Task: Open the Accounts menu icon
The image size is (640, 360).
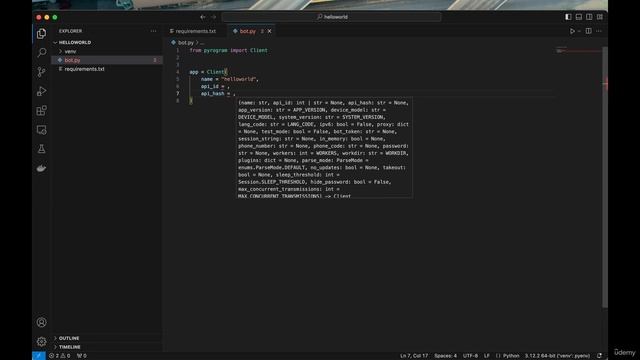Action: point(41,322)
